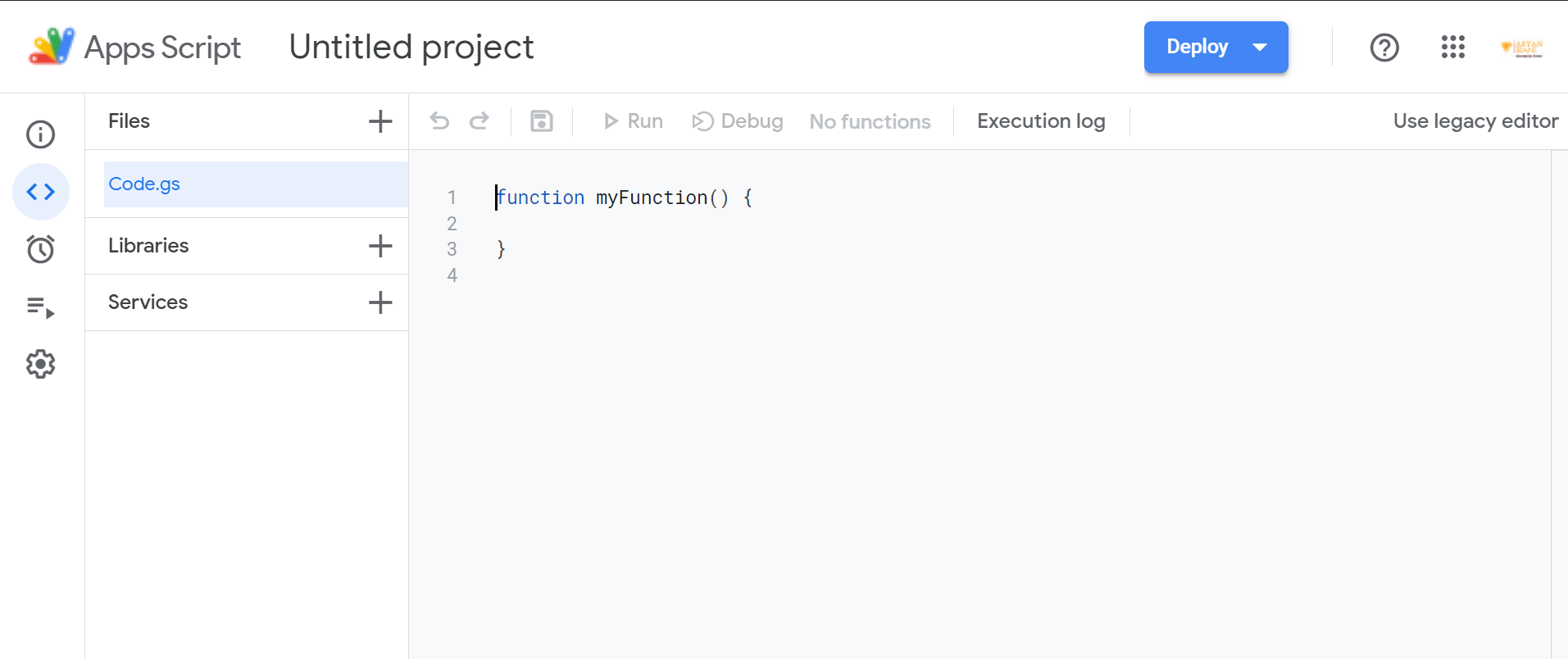Select the Code.gs file
The image size is (1568, 659).
[x=144, y=184]
